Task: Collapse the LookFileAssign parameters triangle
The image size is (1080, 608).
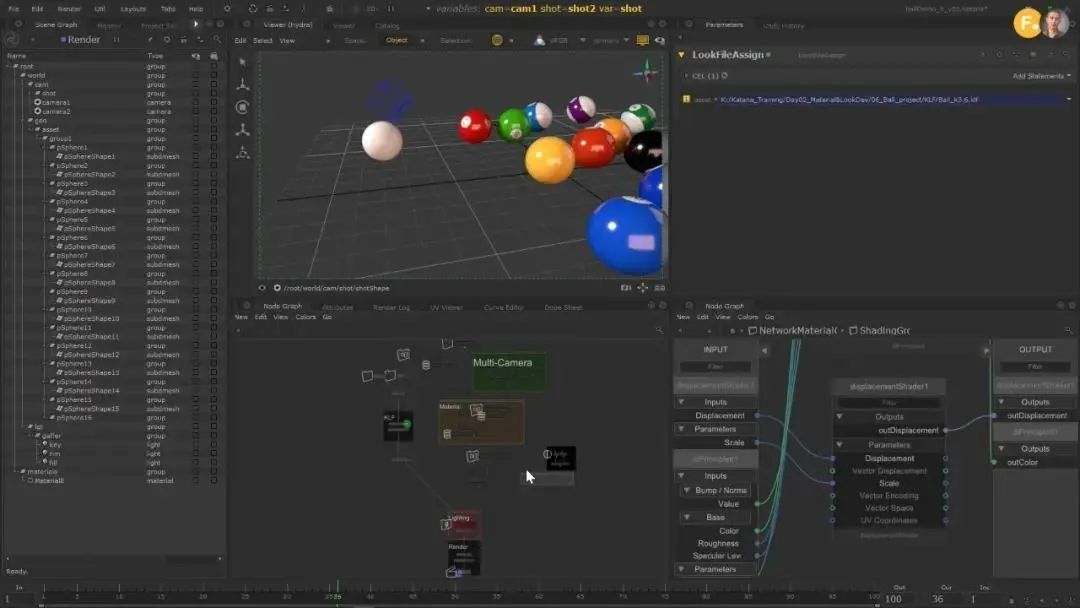Action: click(681, 55)
